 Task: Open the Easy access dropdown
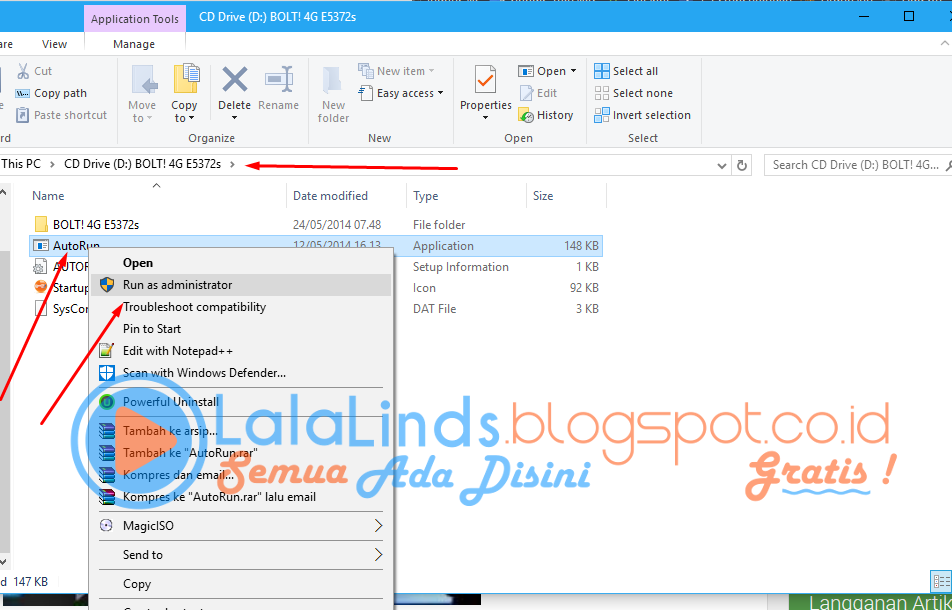401,93
